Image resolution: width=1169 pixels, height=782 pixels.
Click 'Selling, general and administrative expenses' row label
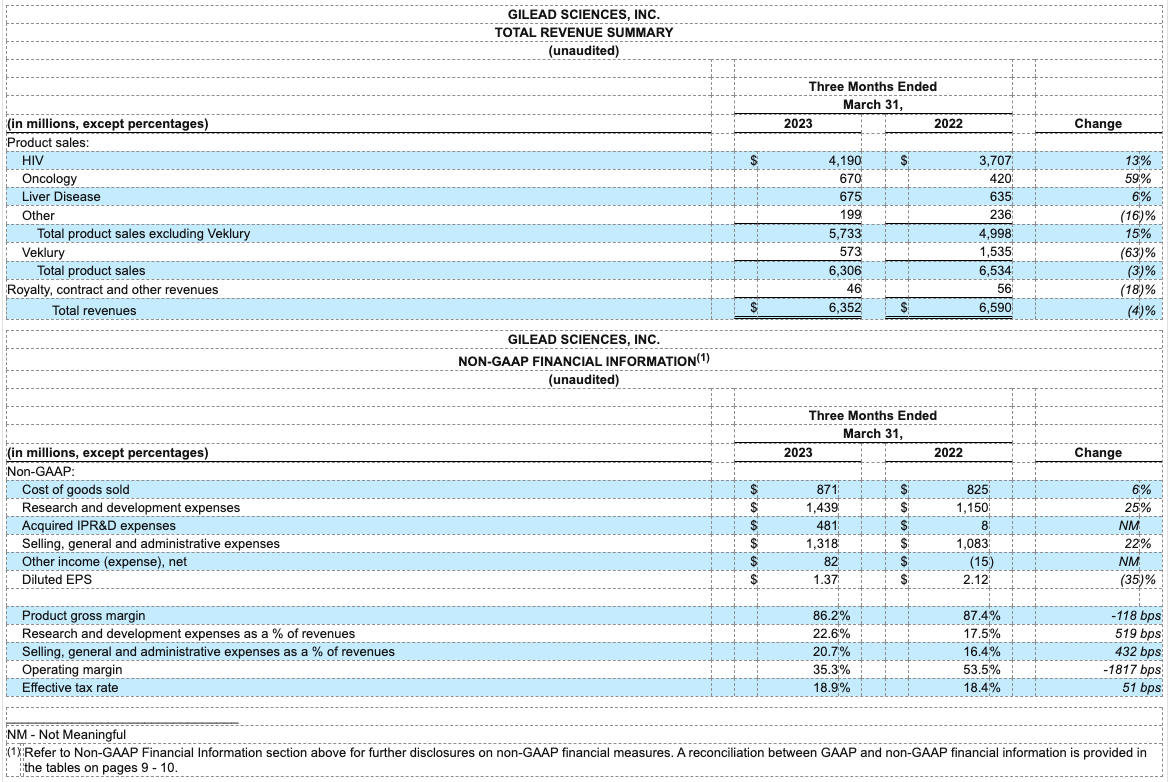click(151, 544)
